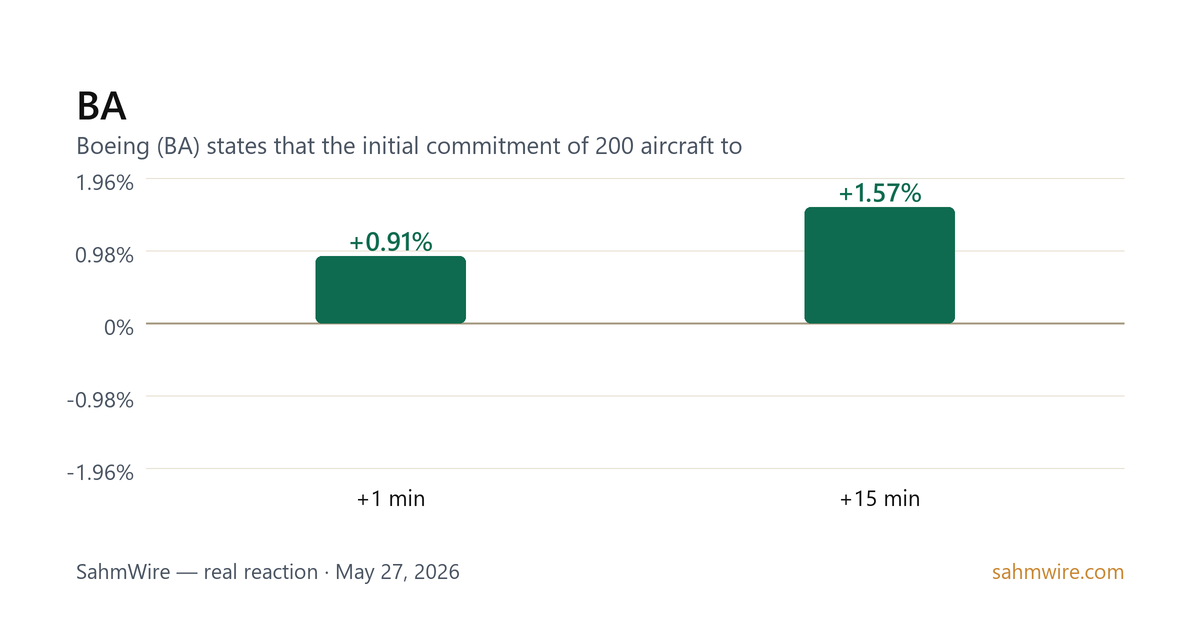Click the zero baseline between the bars
The width and height of the screenshot is (1200, 630).
[635, 323]
